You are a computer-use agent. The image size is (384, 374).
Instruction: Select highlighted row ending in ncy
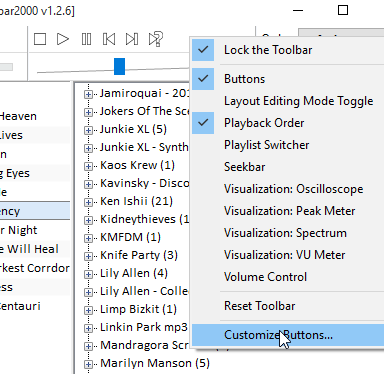point(35,211)
